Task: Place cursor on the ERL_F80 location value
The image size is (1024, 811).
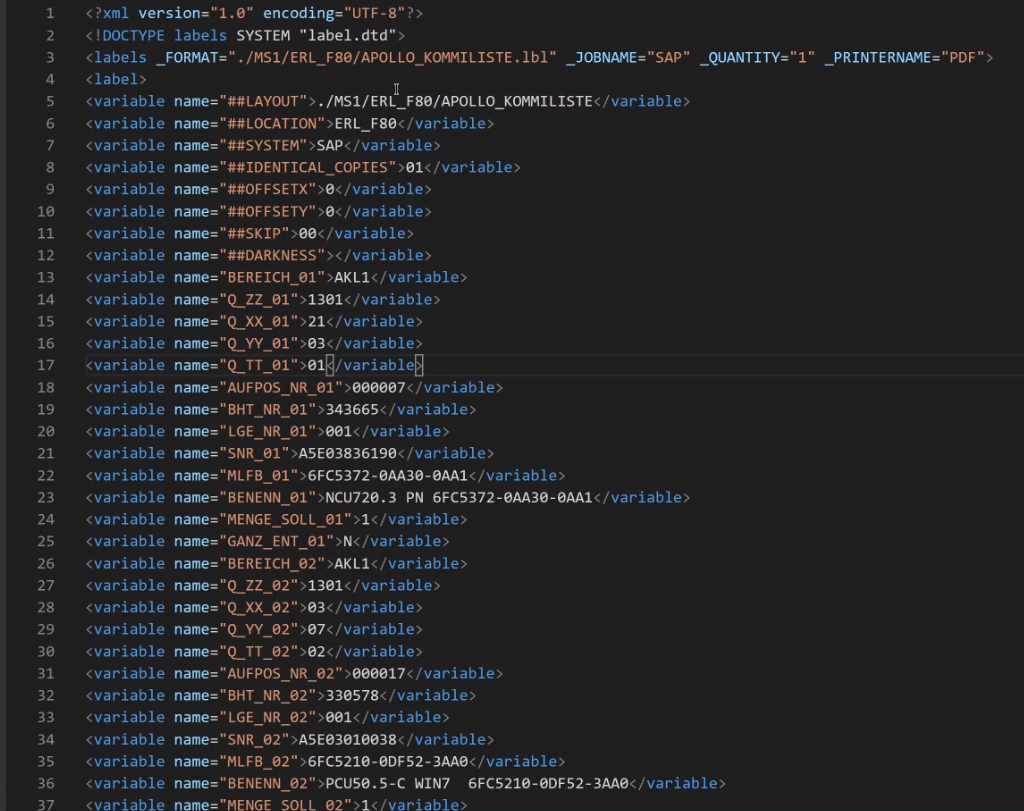Action: pos(366,123)
